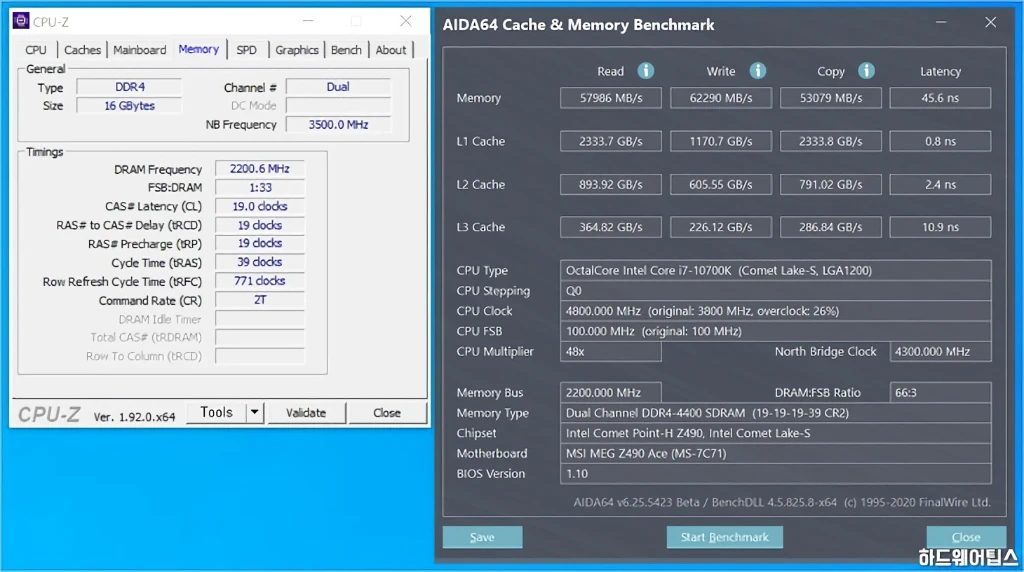Select the Memory tab in CPU-Z
This screenshot has height=572, width=1024.
tap(199, 49)
